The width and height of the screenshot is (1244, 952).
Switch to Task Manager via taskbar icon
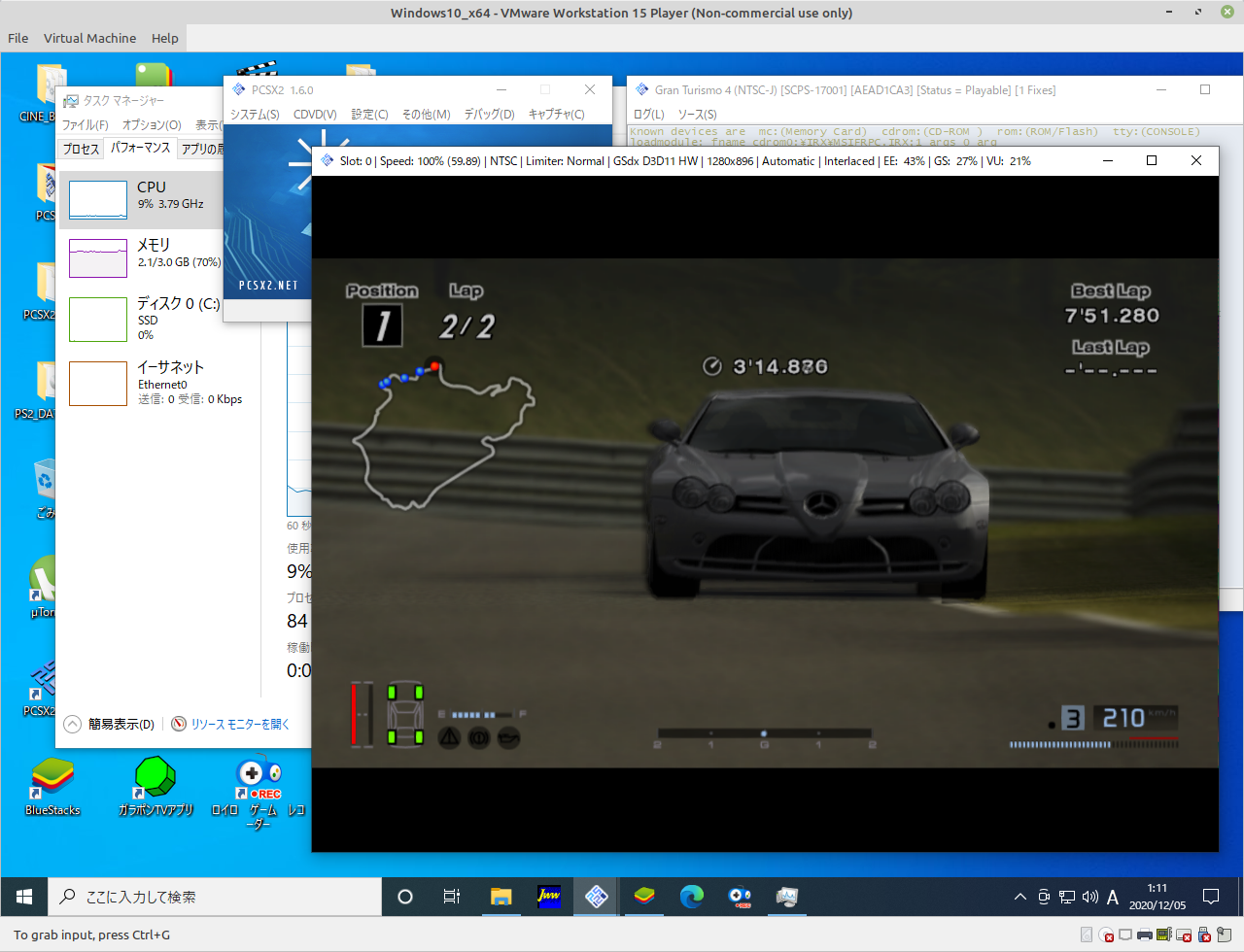coord(787,897)
